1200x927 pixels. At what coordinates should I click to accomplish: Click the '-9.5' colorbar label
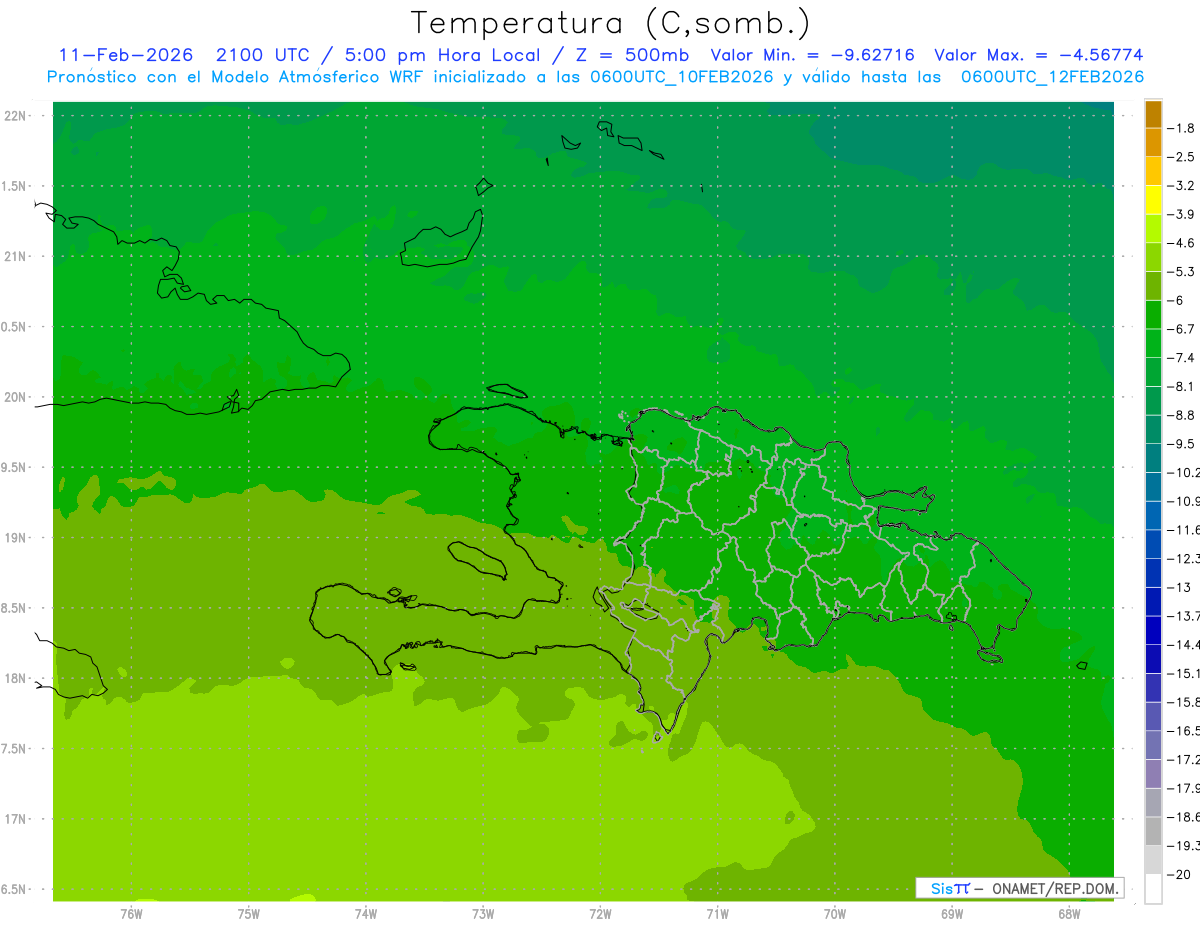(1183, 443)
